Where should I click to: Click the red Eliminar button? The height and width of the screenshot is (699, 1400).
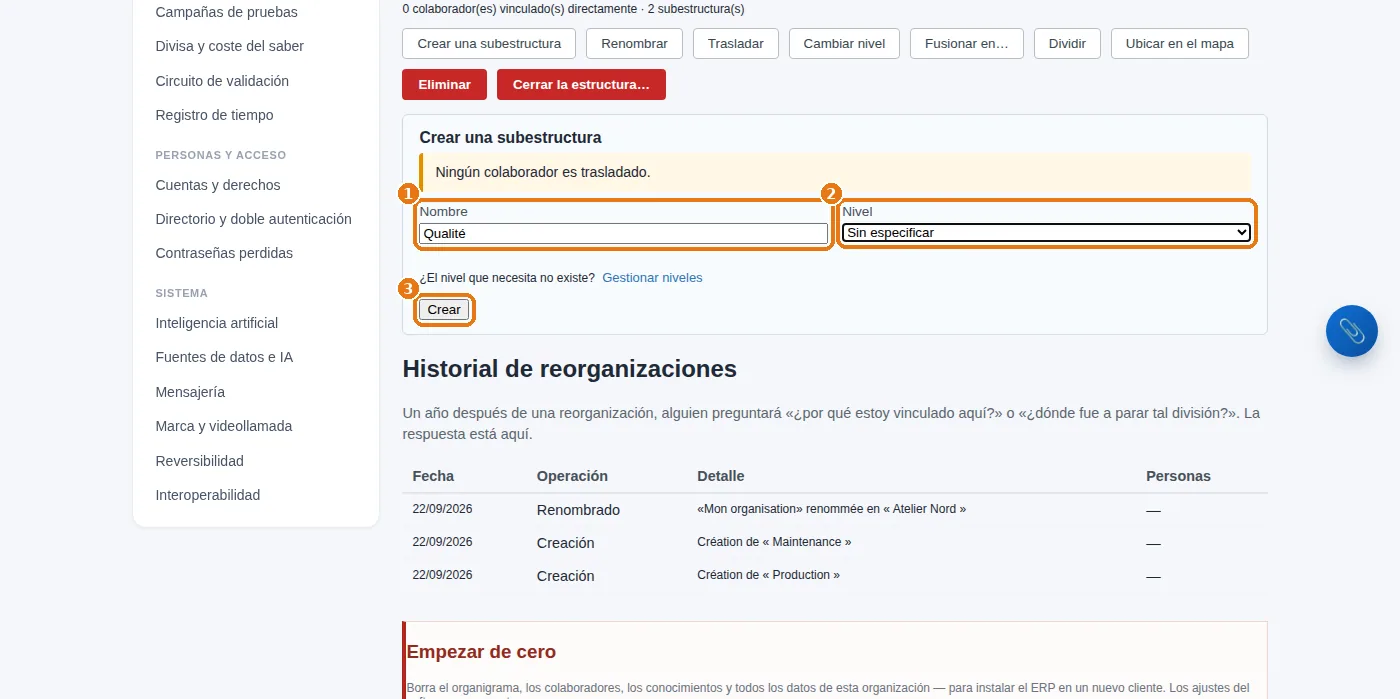(x=444, y=85)
